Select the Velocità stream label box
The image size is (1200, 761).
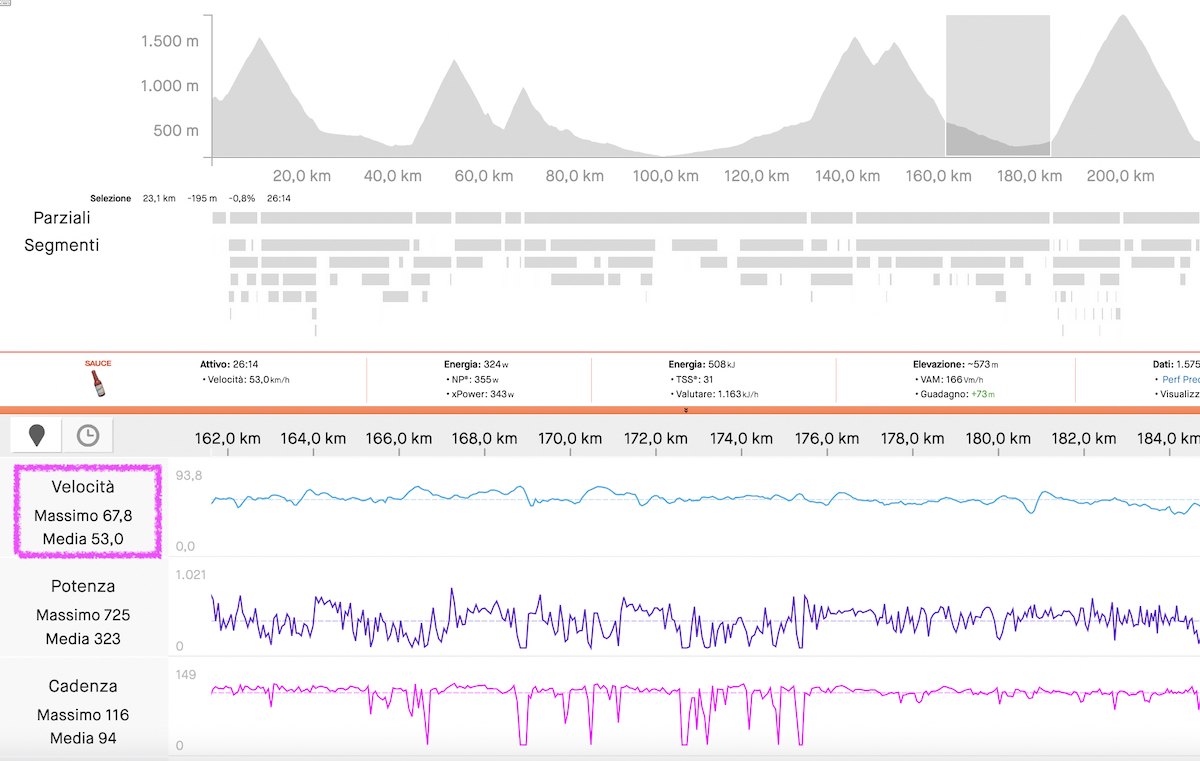86,511
